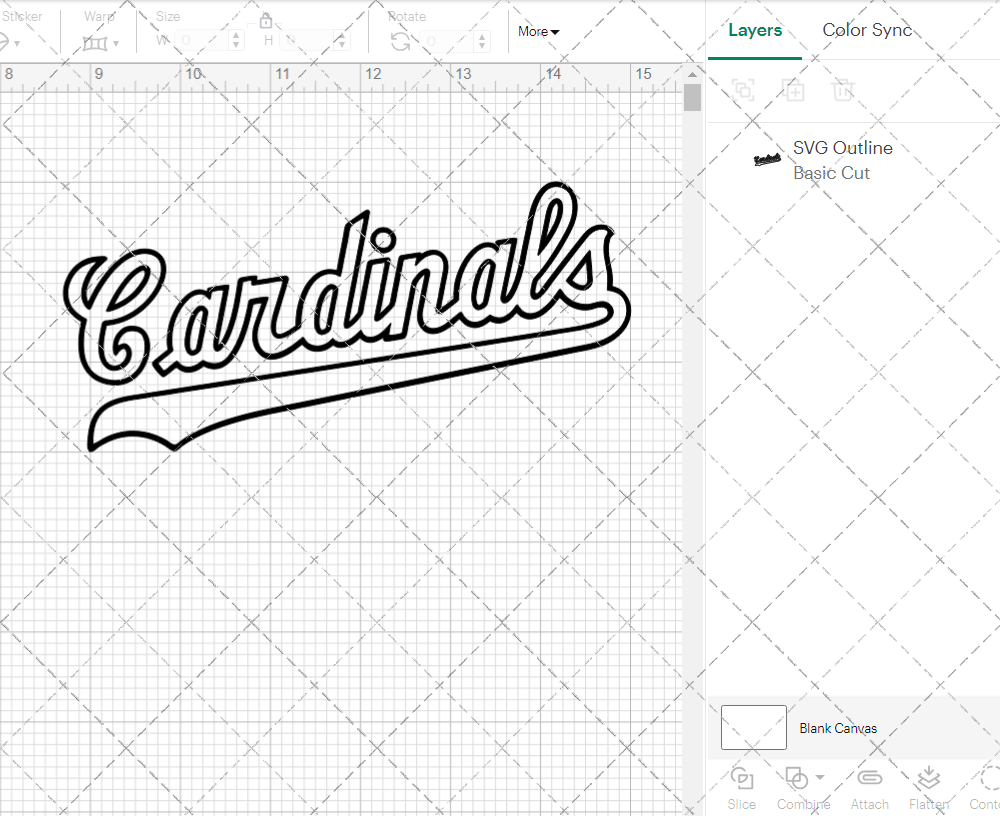Toggle the size aspect ratio lock
1000x816 pixels.
click(266, 21)
